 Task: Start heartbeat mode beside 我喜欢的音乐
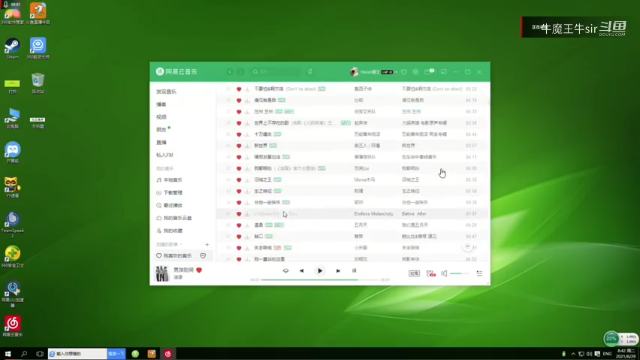coord(203,256)
